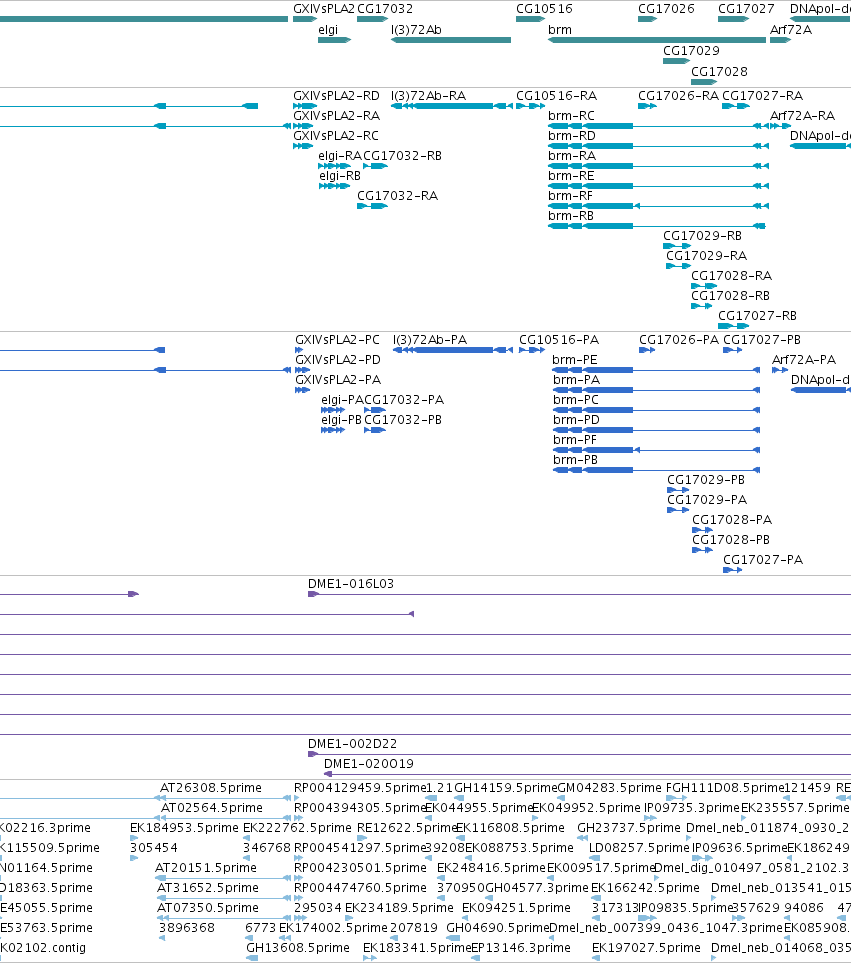This screenshot has height=963, width=851.
Task: Click the CG17032-RA transcript label
Action: click(x=397, y=196)
